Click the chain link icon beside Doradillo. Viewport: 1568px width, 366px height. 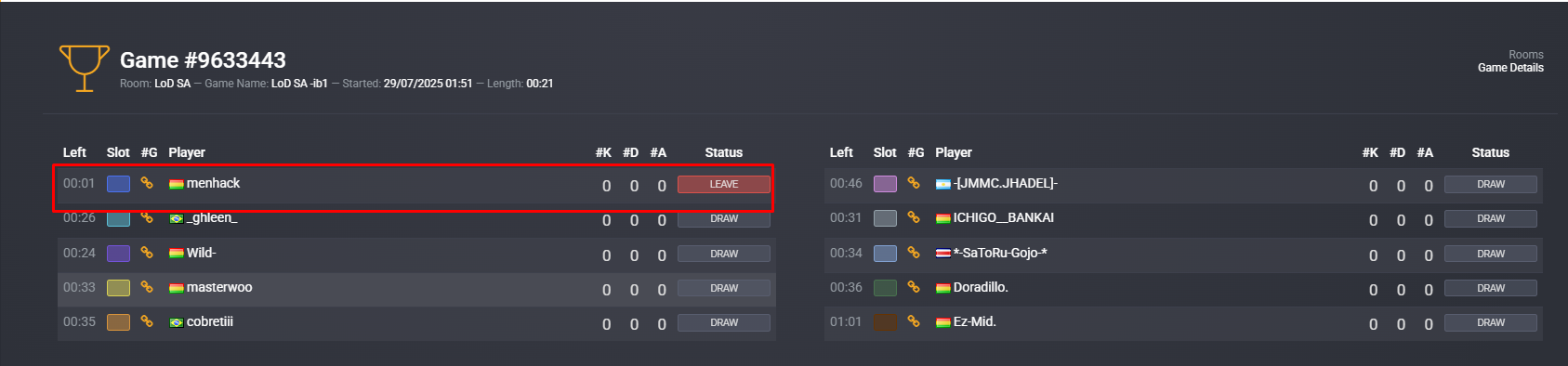click(x=914, y=287)
